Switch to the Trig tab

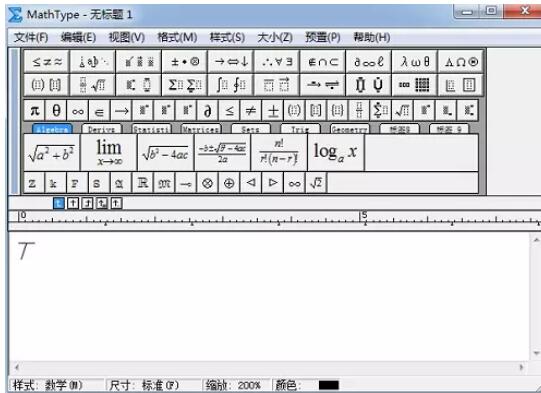(300, 129)
